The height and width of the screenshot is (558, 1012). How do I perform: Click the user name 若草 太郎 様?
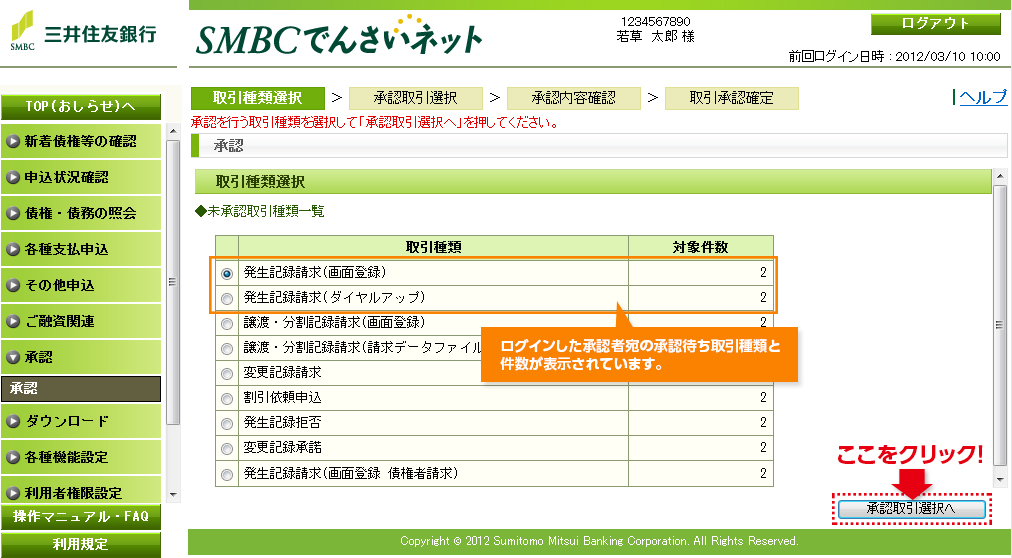coord(655,37)
